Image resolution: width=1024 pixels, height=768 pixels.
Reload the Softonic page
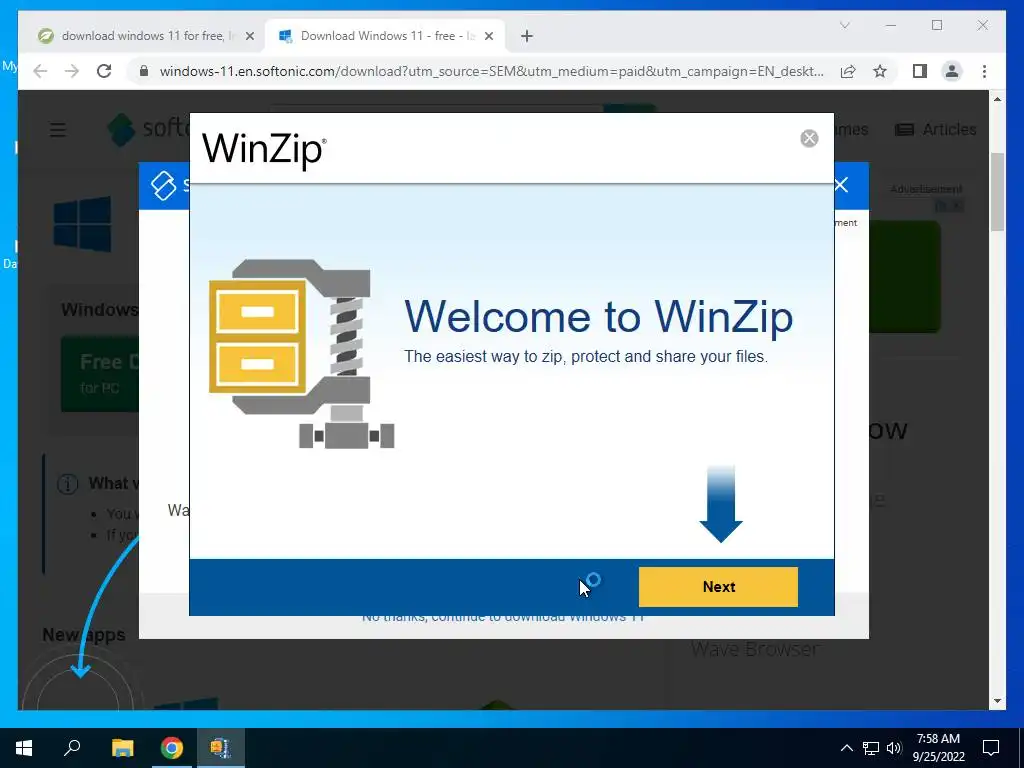pyautogui.click(x=104, y=71)
